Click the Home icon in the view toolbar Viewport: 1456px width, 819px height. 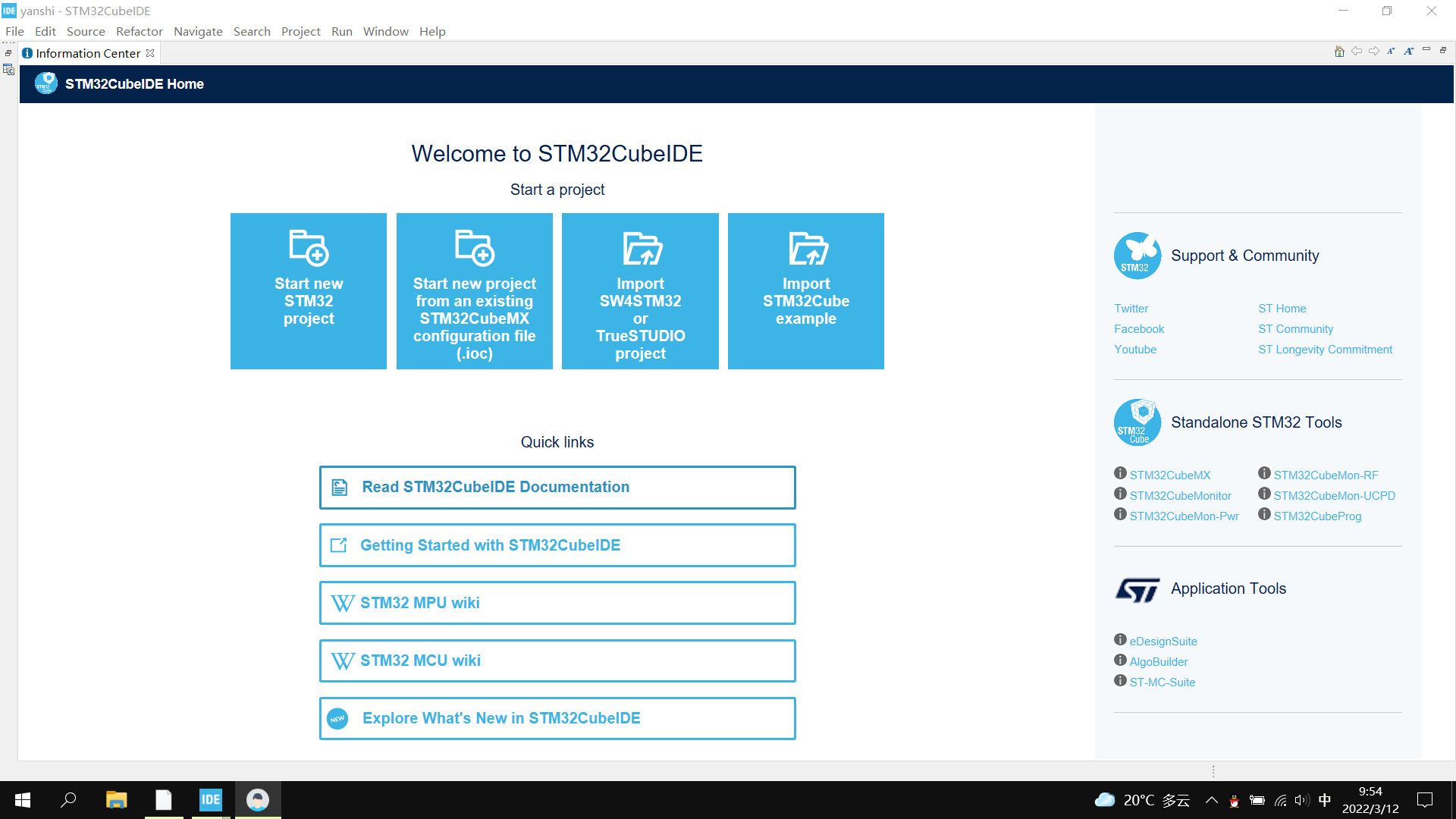(1339, 52)
